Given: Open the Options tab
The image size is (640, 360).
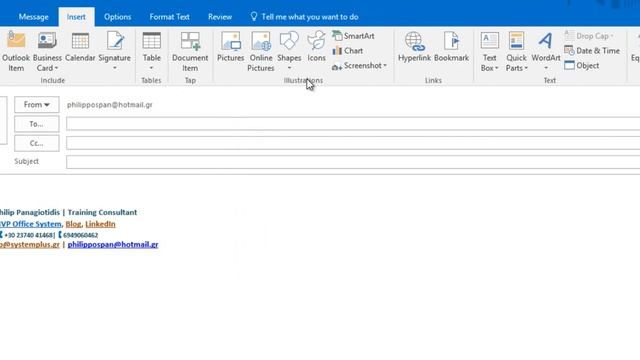Looking at the screenshot, I should coord(118,17).
